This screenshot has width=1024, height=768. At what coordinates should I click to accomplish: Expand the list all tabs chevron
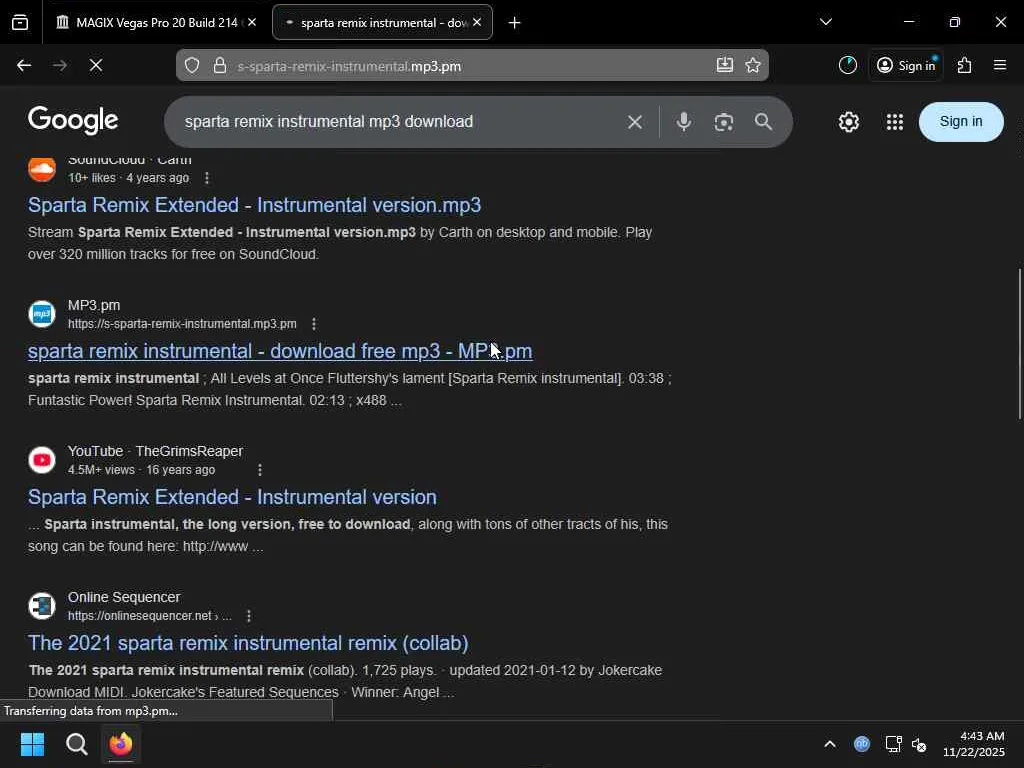pos(825,22)
